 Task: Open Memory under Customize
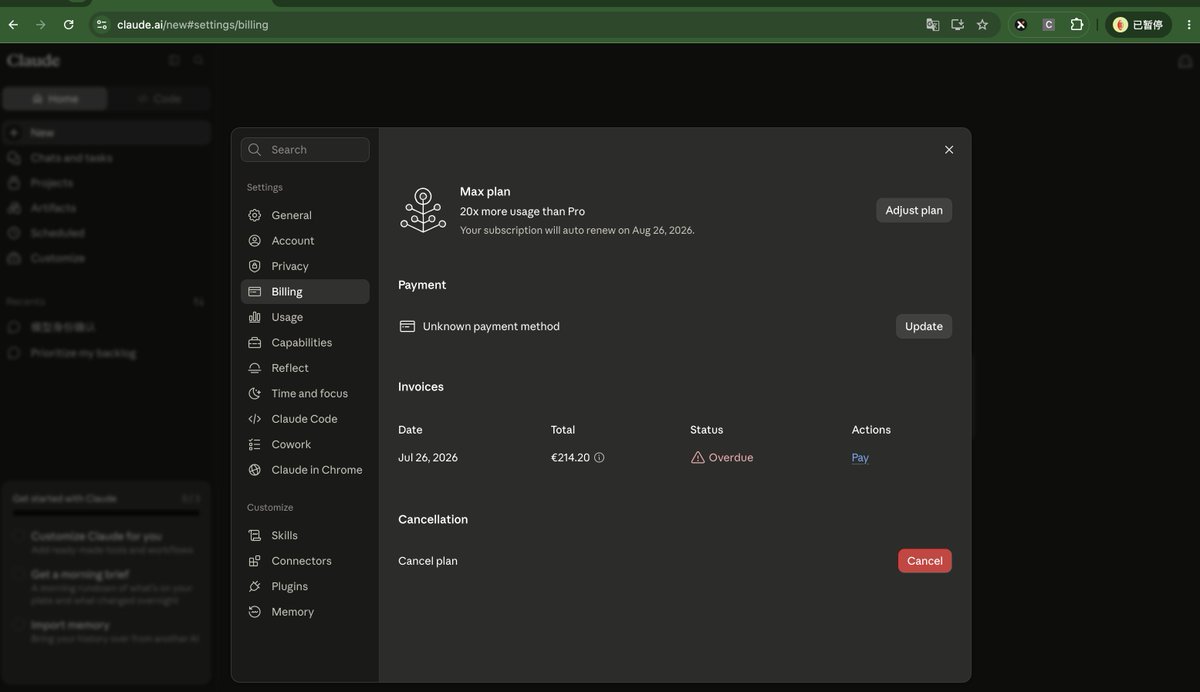click(305, 612)
